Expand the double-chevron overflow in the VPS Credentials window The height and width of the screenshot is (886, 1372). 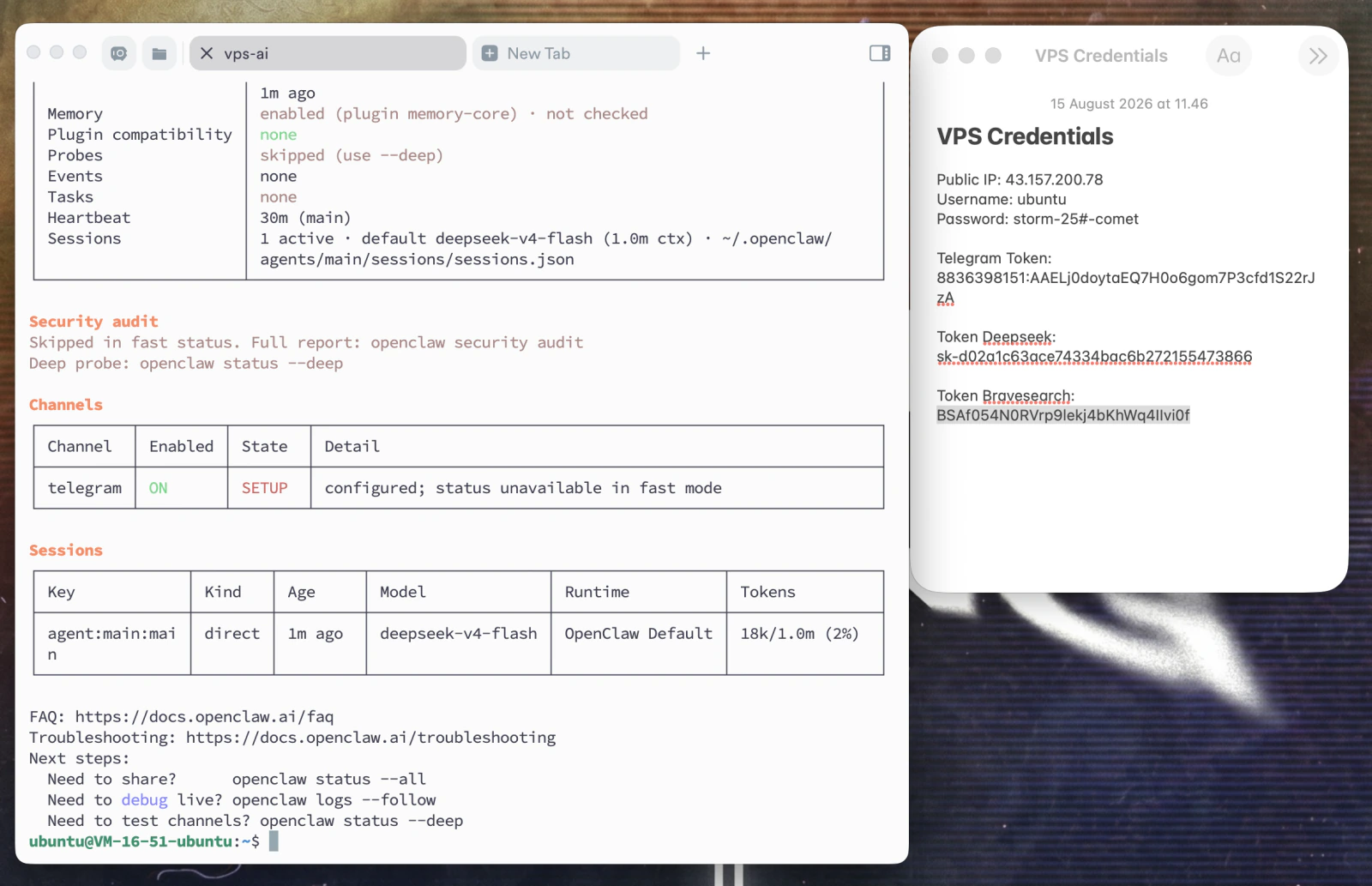pyautogui.click(x=1318, y=56)
